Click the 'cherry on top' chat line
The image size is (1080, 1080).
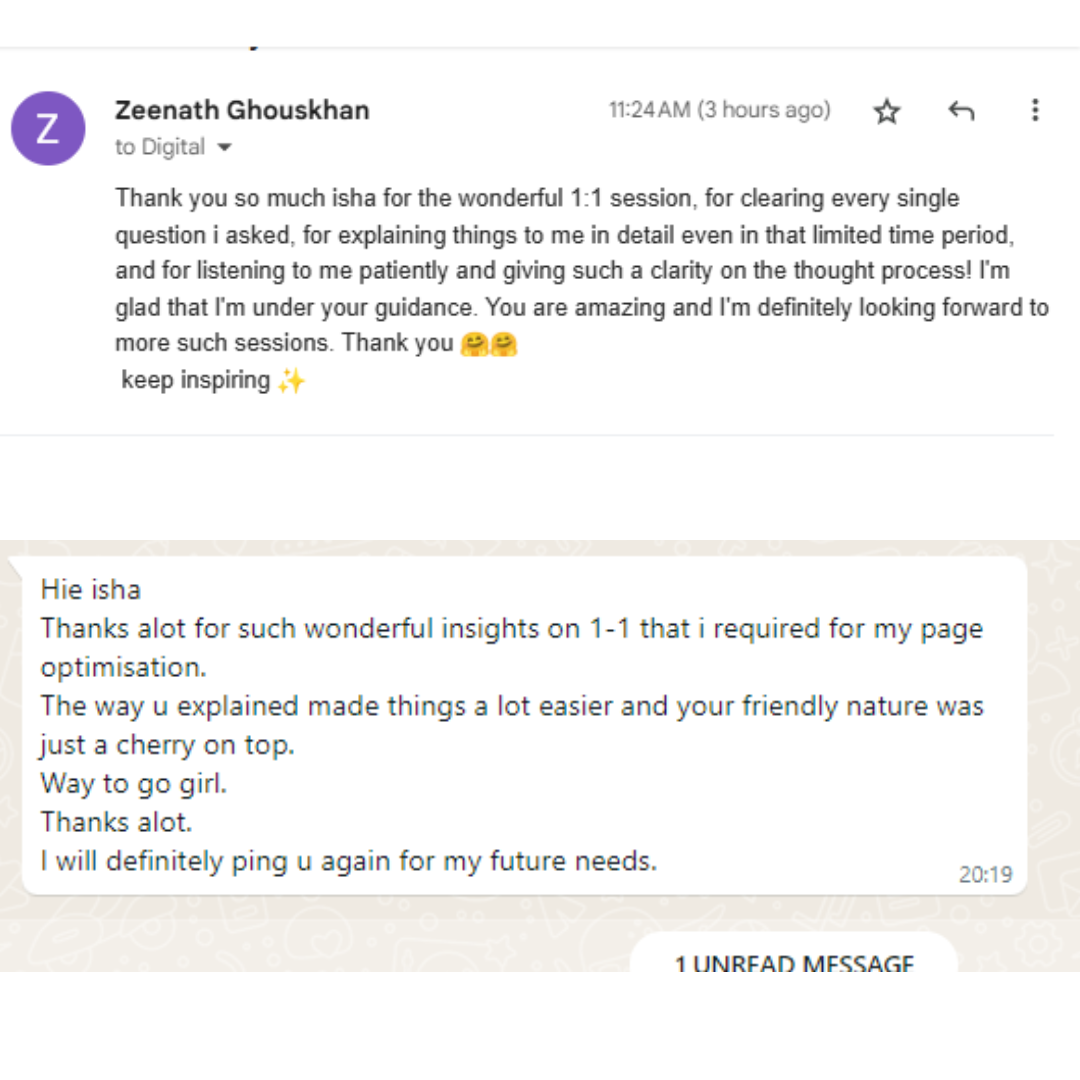coord(160,744)
